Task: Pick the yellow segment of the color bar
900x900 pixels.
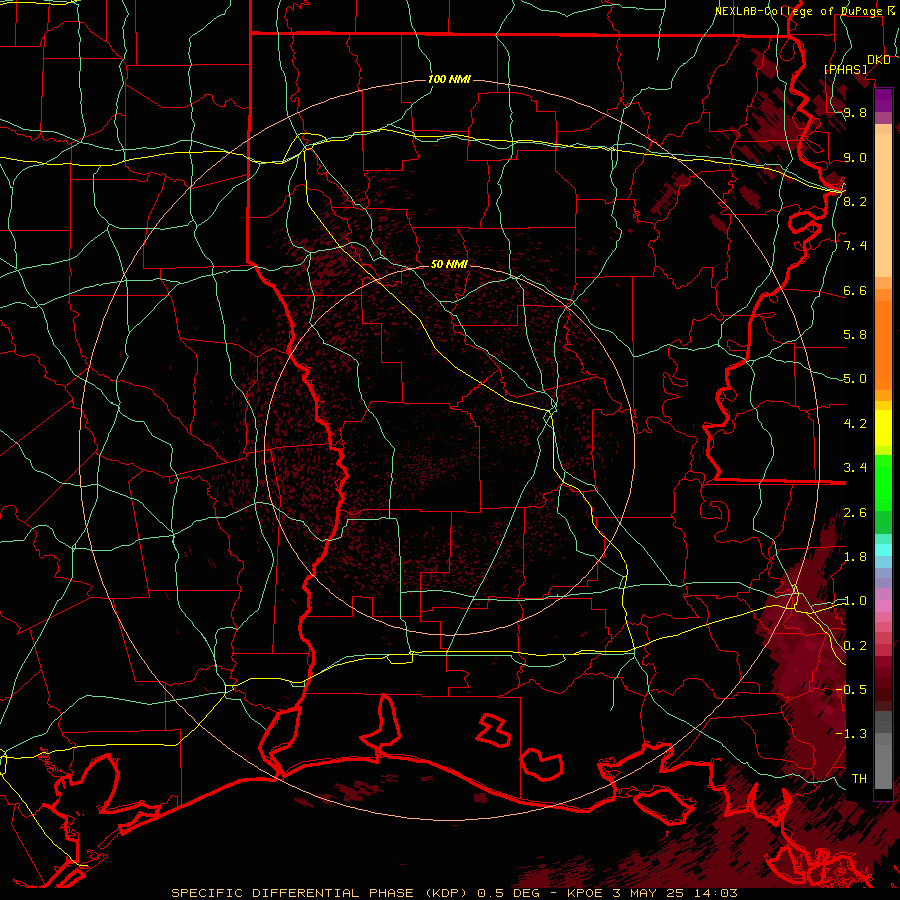Action: (x=883, y=428)
